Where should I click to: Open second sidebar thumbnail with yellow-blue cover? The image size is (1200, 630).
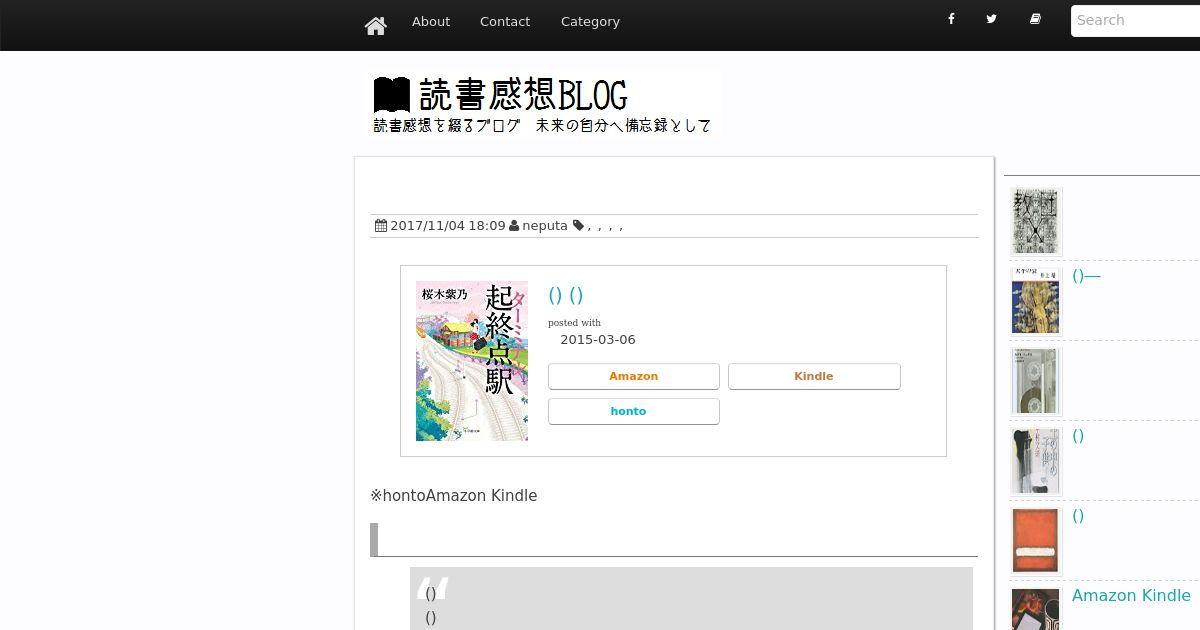click(1035, 300)
